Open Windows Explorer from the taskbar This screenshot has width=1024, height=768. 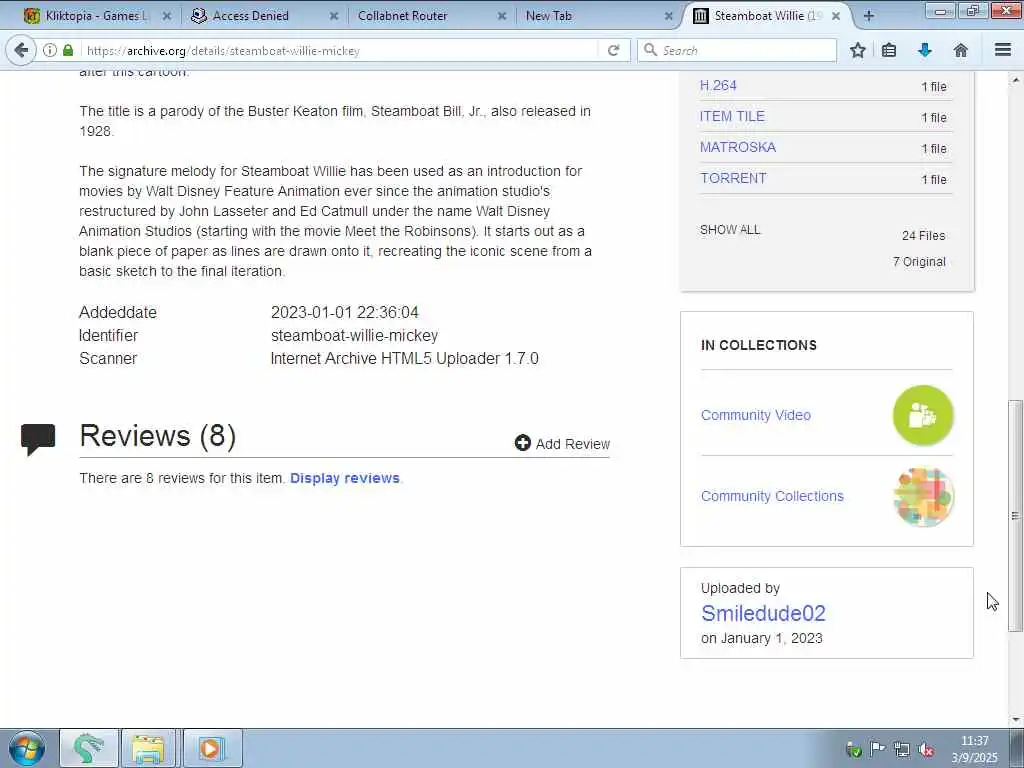[x=149, y=748]
